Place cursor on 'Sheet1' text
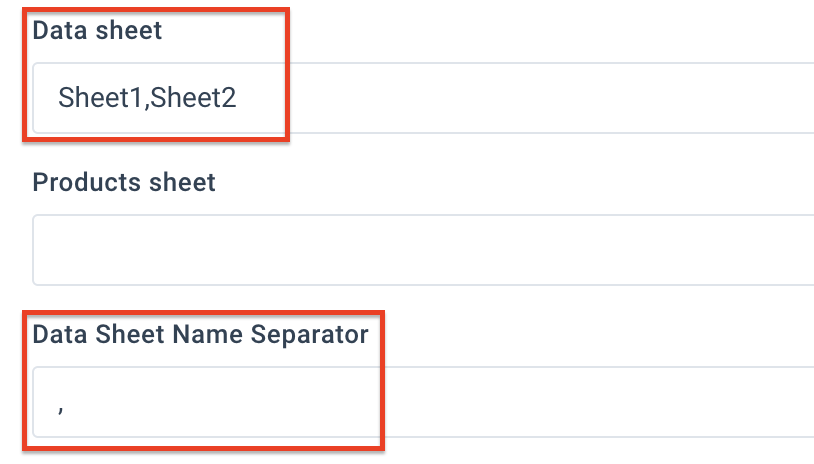The height and width of the screenshot is (464, 814). (100, 98)
